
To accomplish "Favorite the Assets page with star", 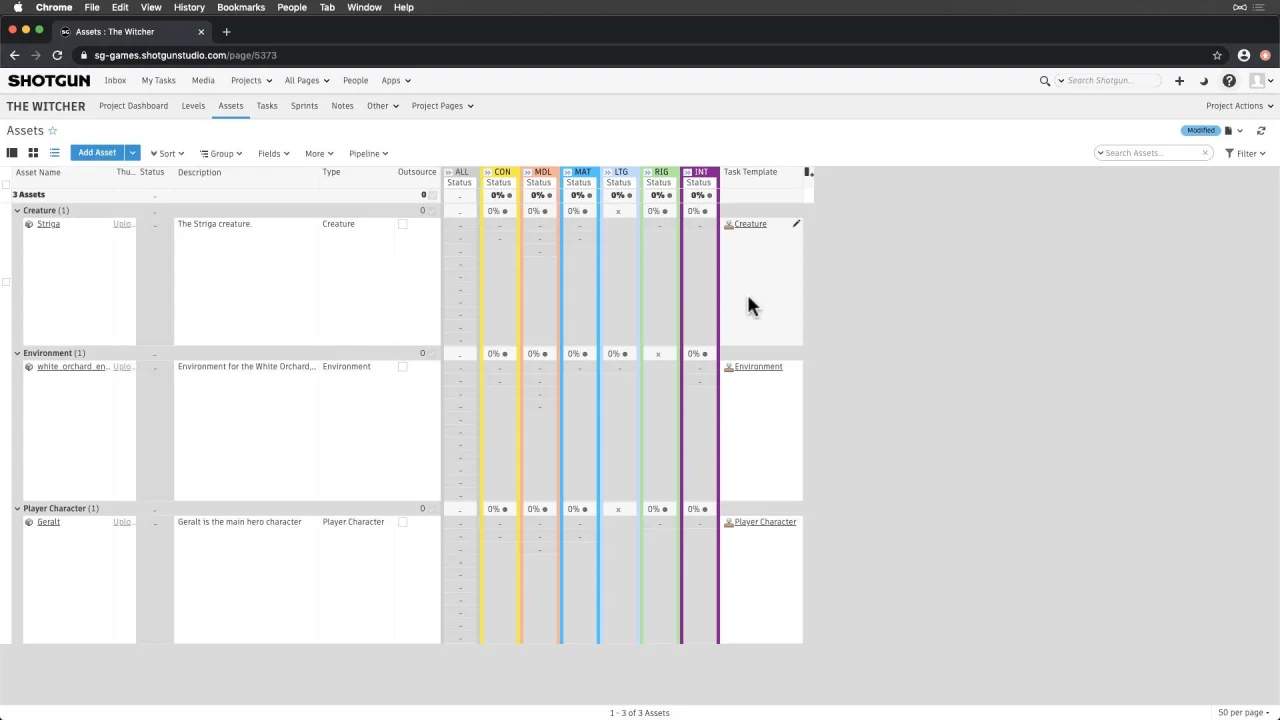I will tap(53, 131).
